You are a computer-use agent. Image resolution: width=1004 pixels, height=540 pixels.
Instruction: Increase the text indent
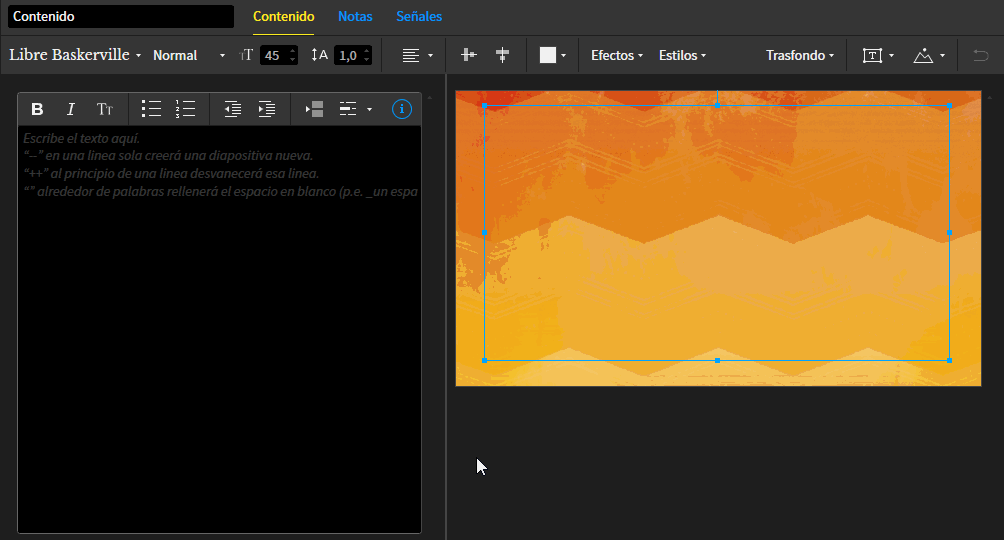click(x=266, y=110)
